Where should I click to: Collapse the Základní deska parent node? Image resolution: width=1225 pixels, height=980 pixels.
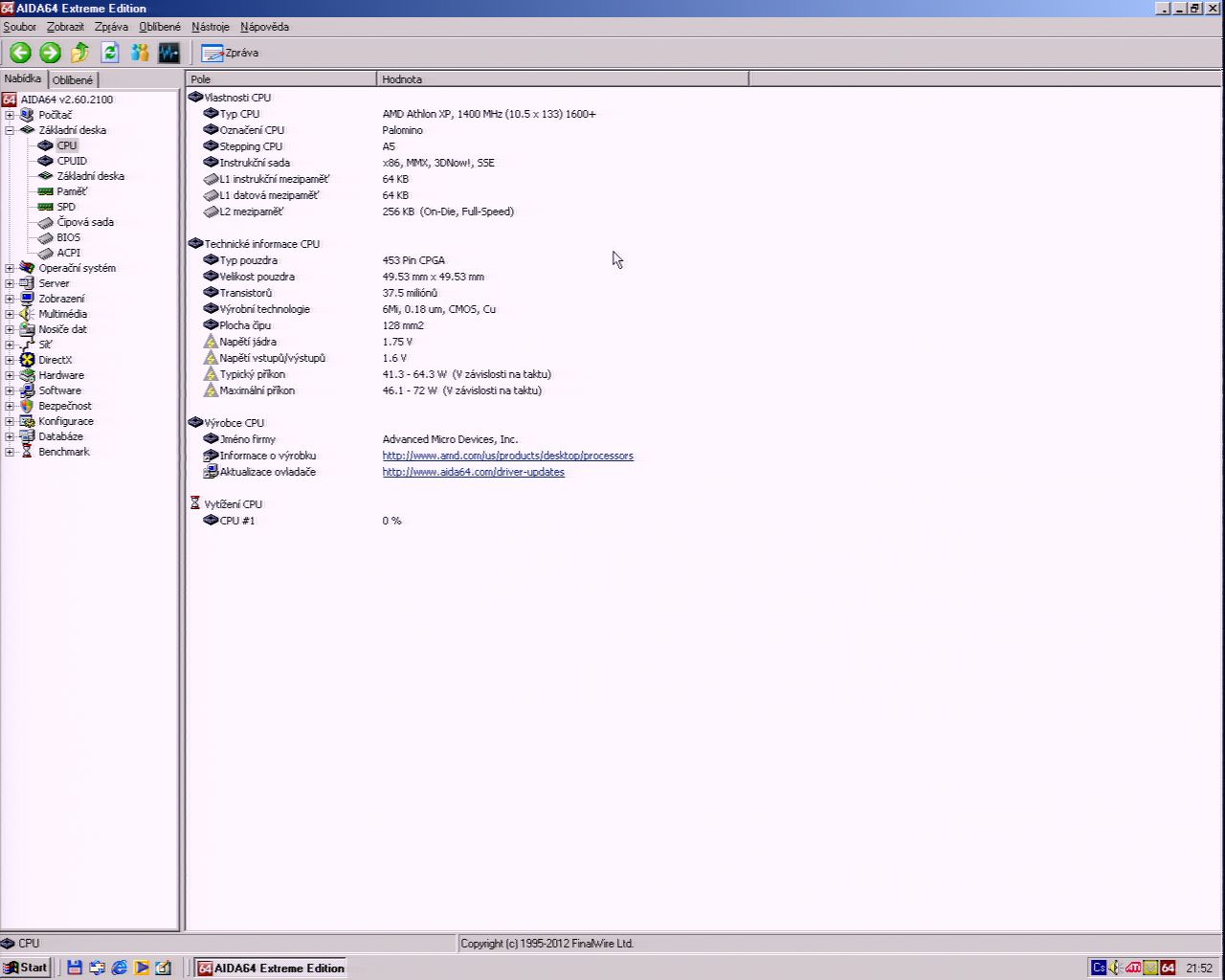point(10,130)
